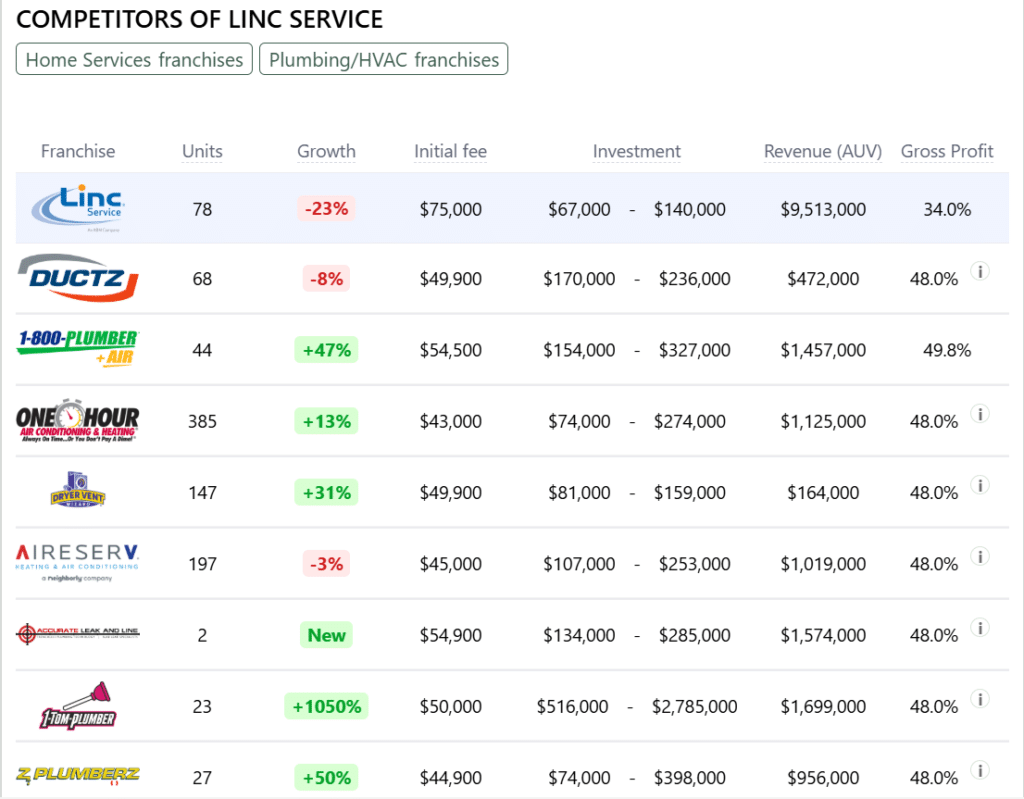Click the -3% growth badge
The height and width of the screenshot is (799, 1024).
pos(327,564)
